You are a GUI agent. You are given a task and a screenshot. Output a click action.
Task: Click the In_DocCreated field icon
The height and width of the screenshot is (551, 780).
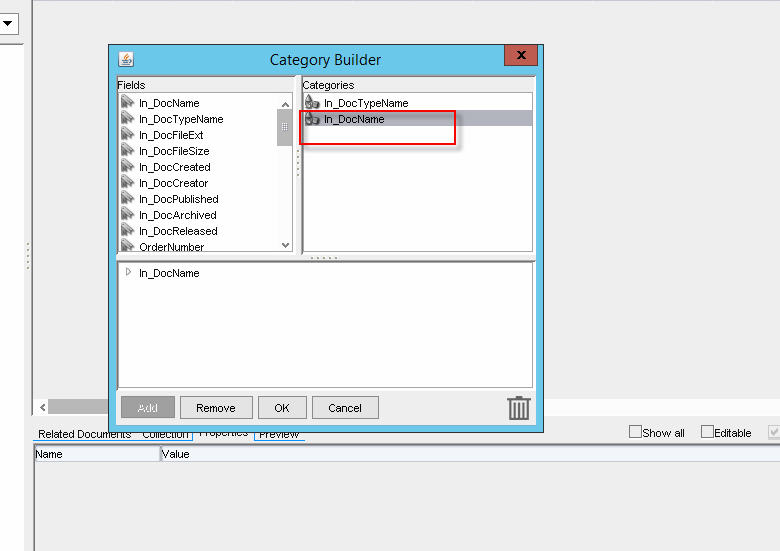point(127,167)
